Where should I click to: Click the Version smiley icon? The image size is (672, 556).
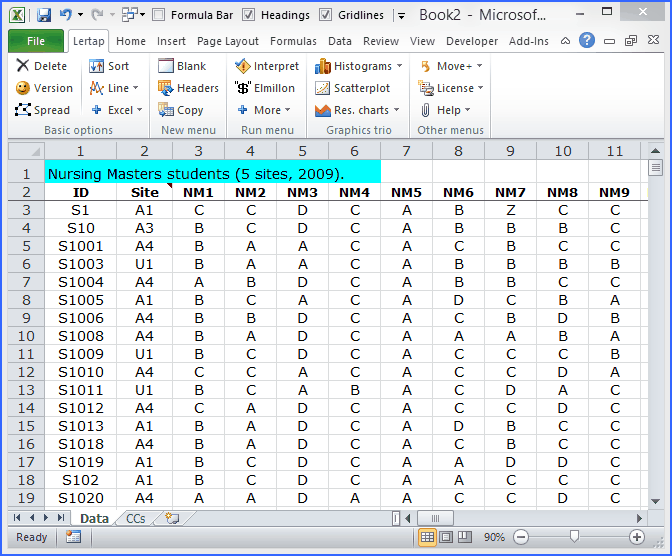click(x=23, y=88)
